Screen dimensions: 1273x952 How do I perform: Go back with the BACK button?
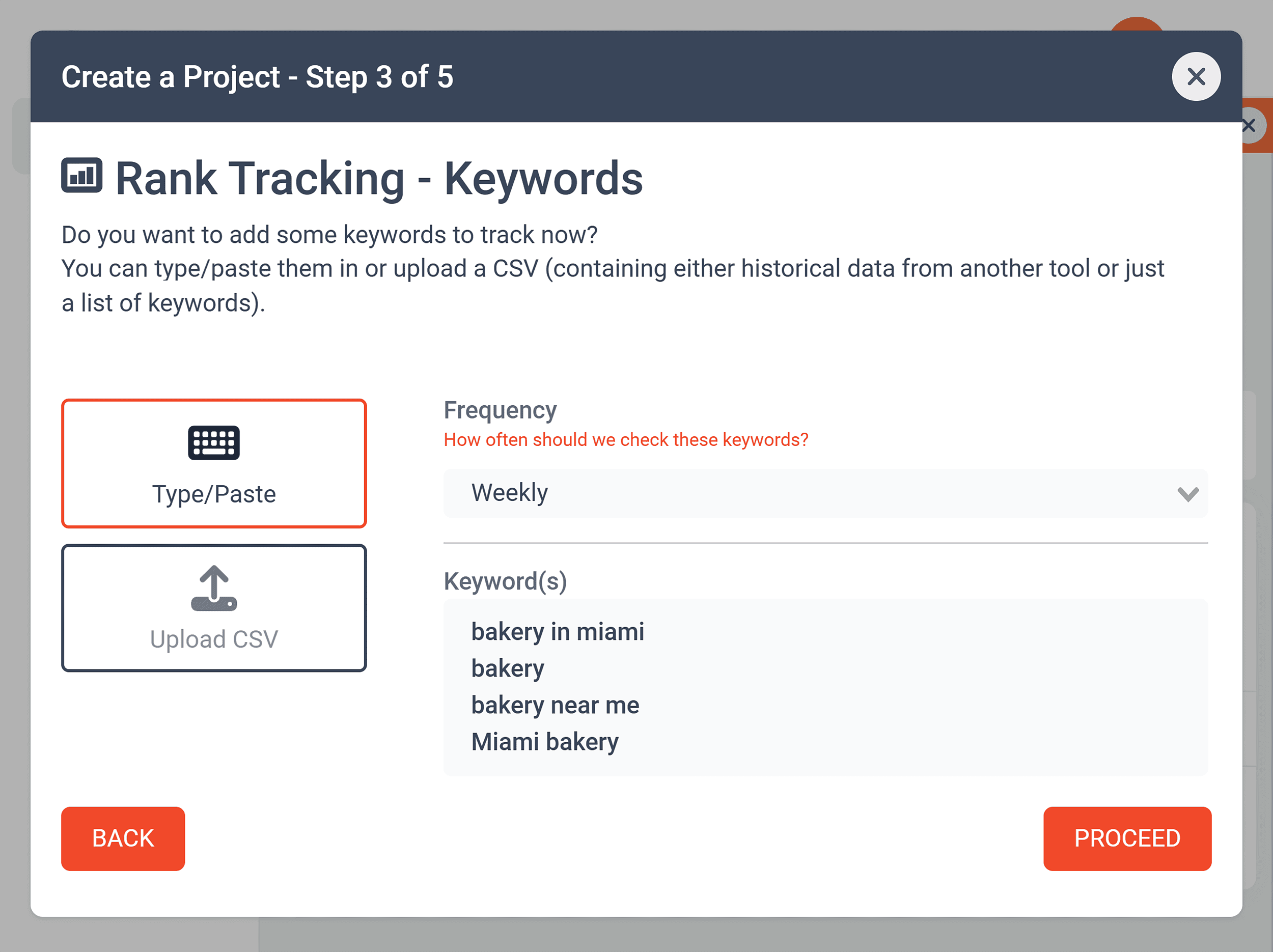click(123, 838)
